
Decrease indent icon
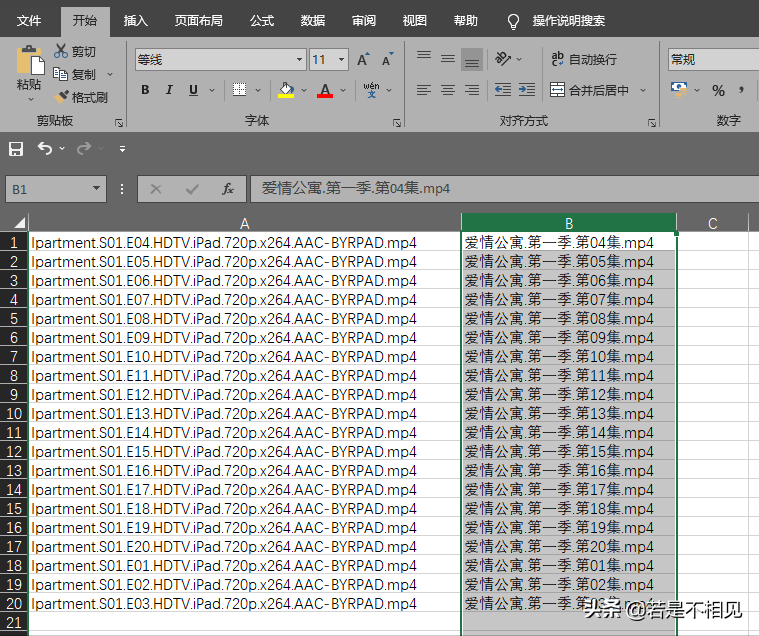tap(503, 90)
